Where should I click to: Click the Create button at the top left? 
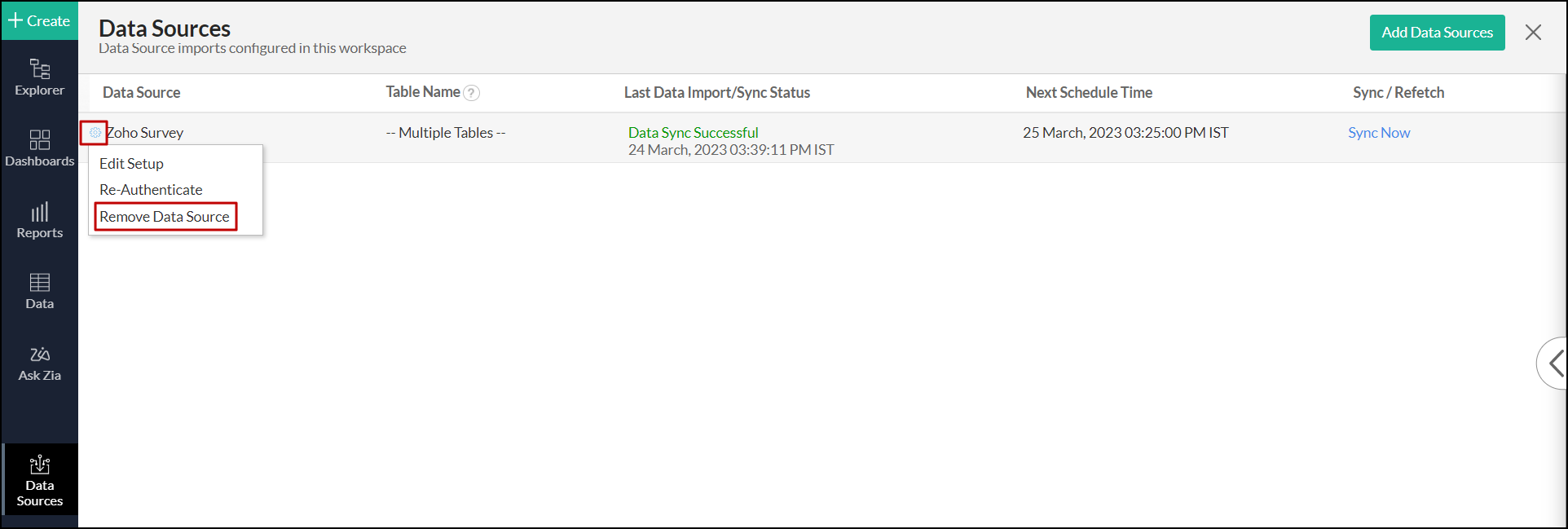39,20
